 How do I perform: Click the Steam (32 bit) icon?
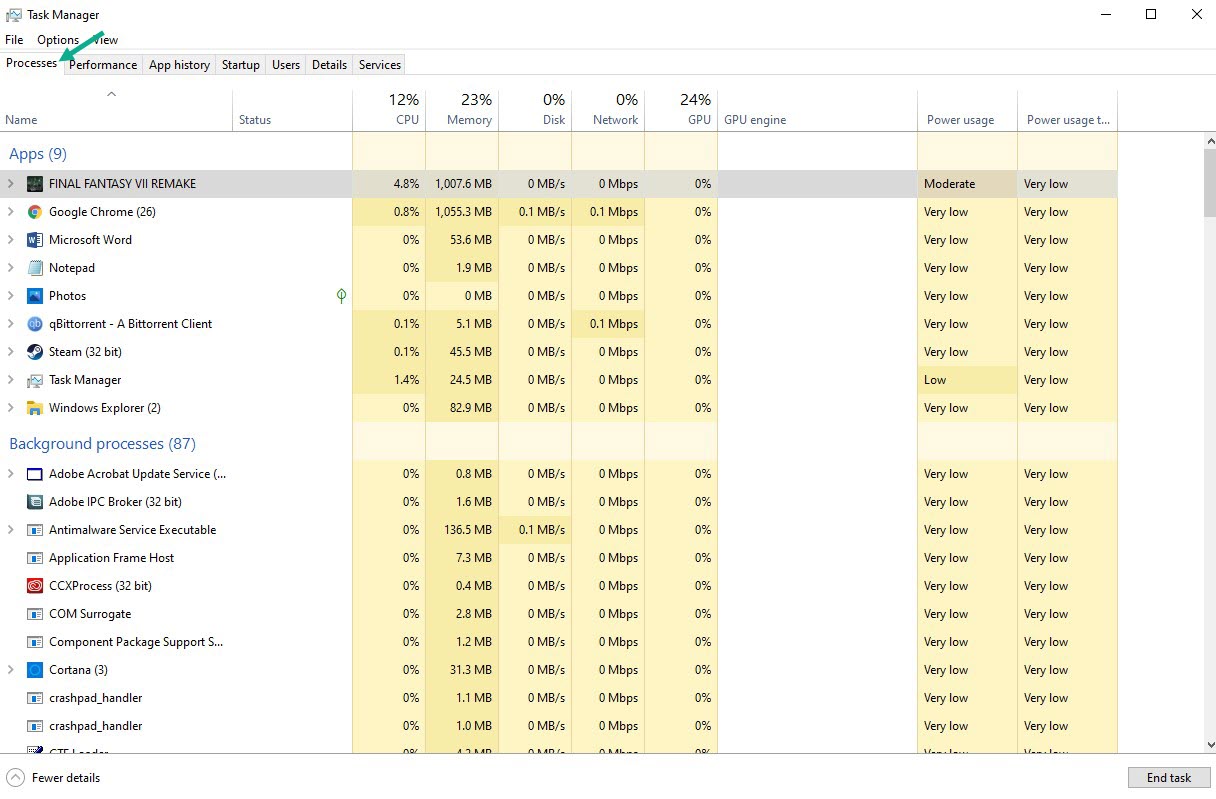(35, 352)
